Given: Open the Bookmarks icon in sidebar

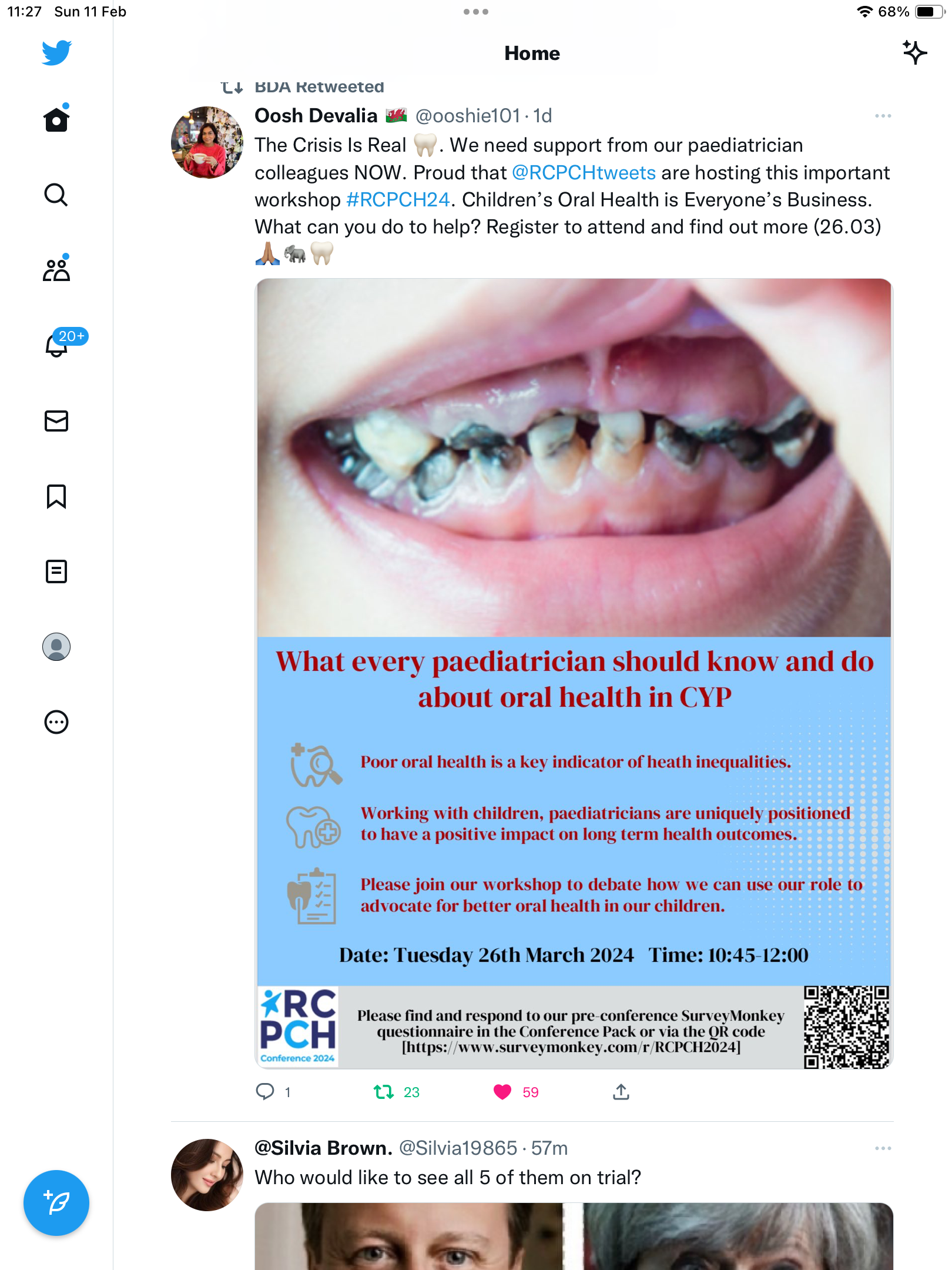Looking at the screenshot, I should [56, 496].
